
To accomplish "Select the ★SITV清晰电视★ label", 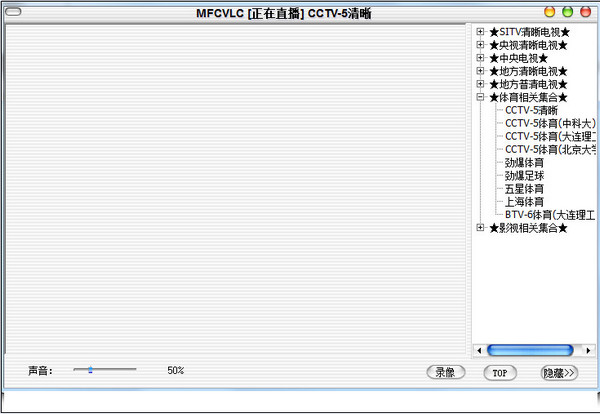I will tap(530, 32).
